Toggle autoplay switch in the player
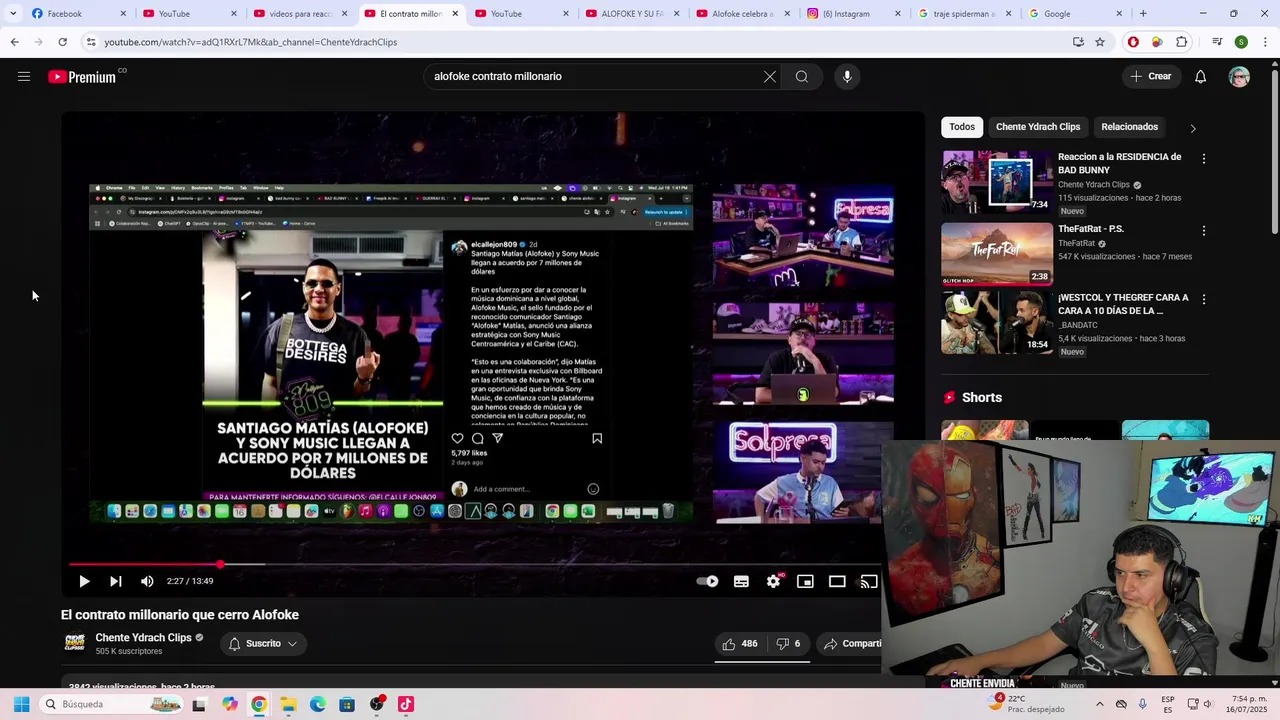This screenshot has width=1280, height=720. pos(708,581)
